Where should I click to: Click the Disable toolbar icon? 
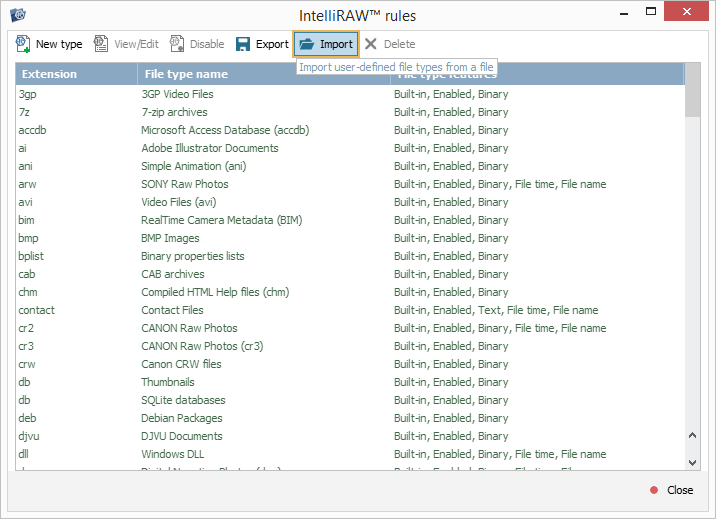tap(178, 44)
